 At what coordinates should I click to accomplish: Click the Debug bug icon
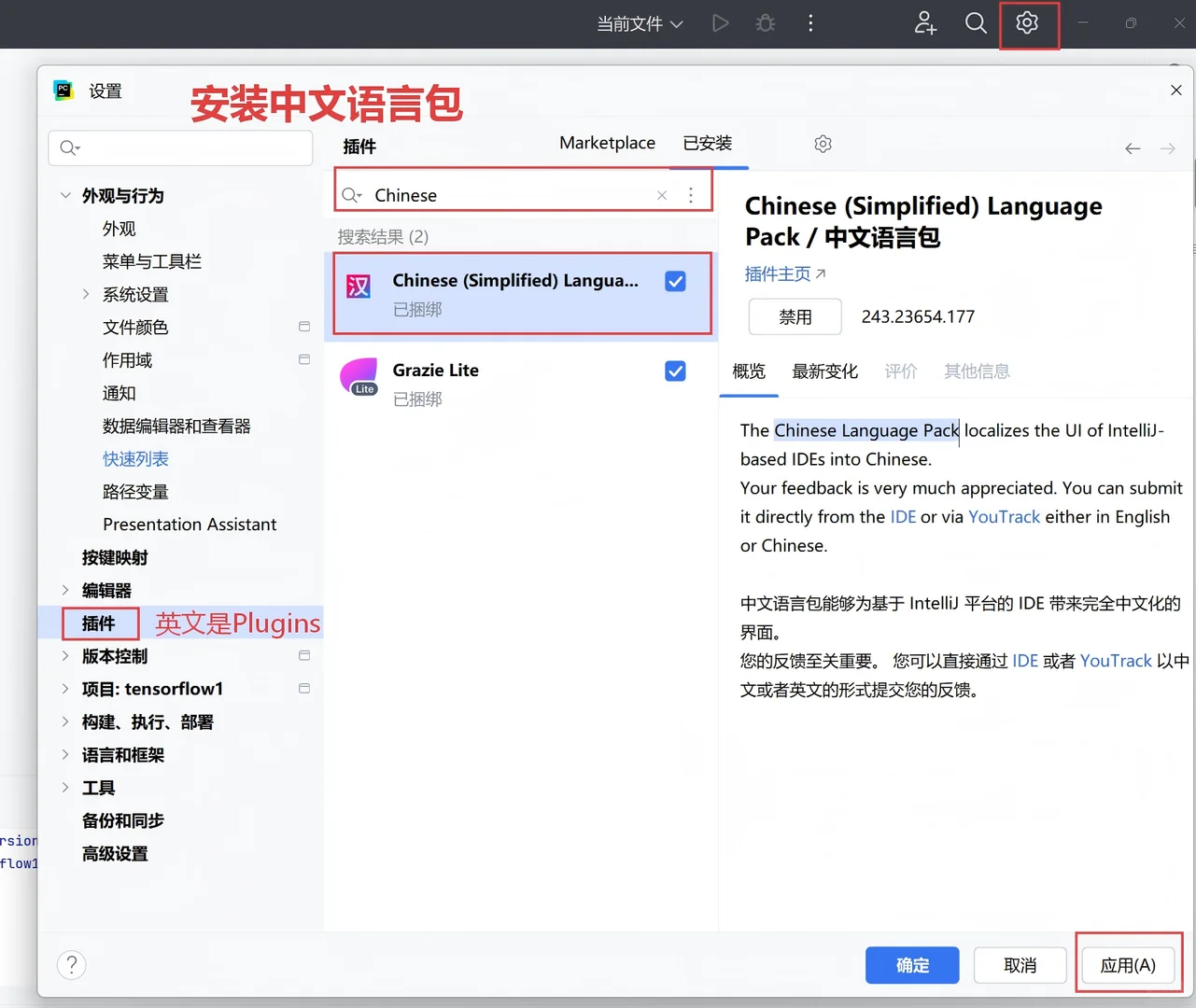pos(765,23)
